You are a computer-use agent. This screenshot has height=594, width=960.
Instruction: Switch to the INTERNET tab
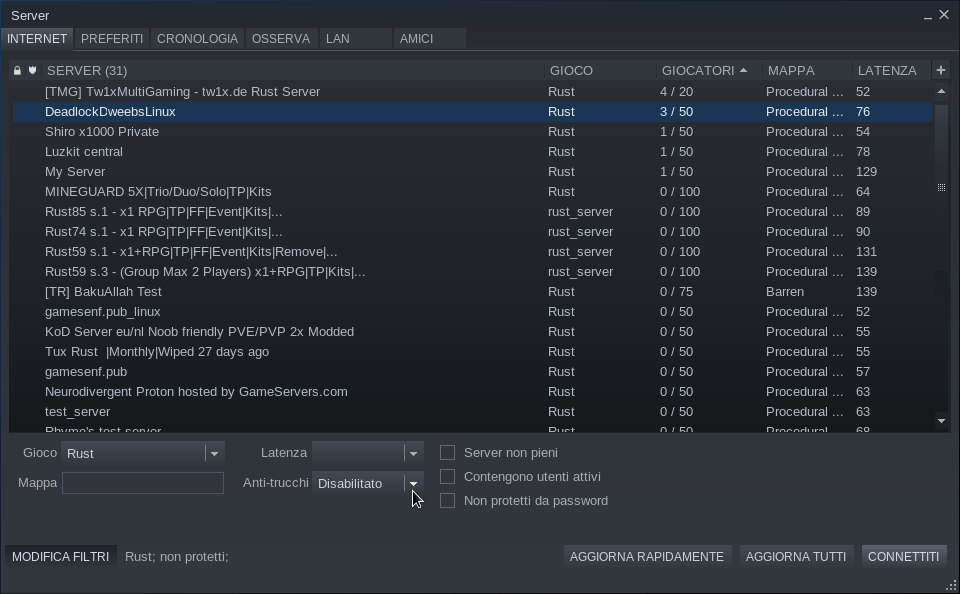pyautogui.click(x=37, y=39)
